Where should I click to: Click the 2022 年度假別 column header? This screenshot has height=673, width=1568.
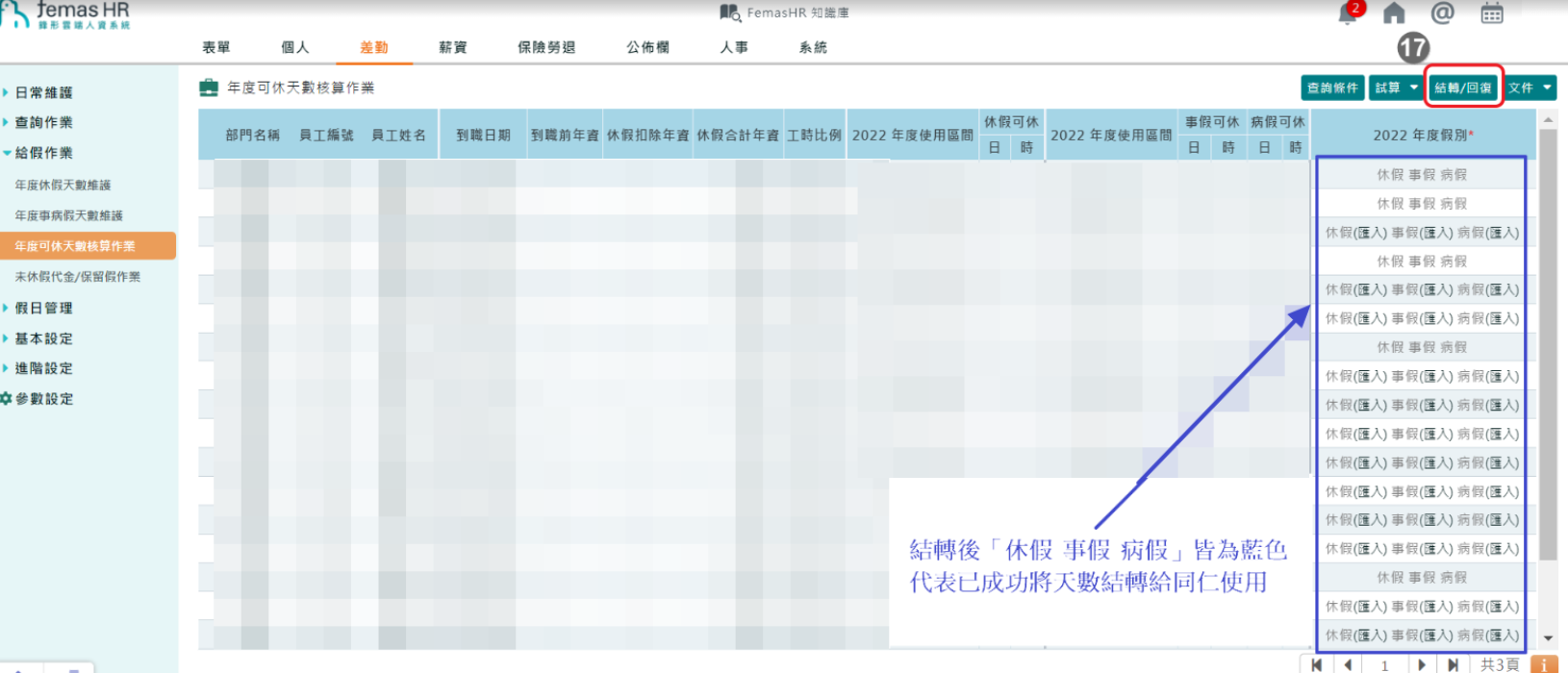click(x=1424, y=135)
